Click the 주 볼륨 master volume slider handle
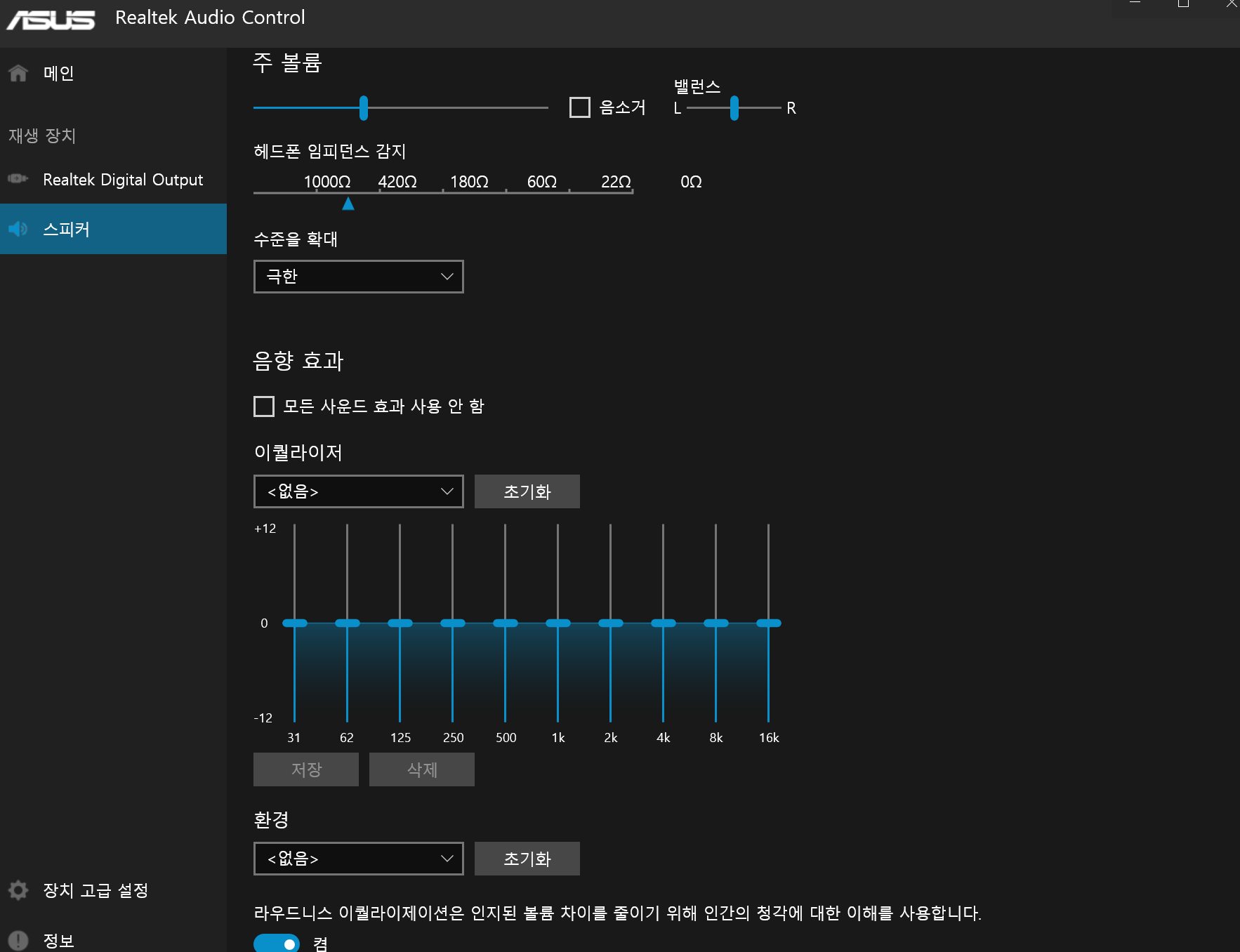The width and height of the screenshot is (1240, 952). [364, 108]
